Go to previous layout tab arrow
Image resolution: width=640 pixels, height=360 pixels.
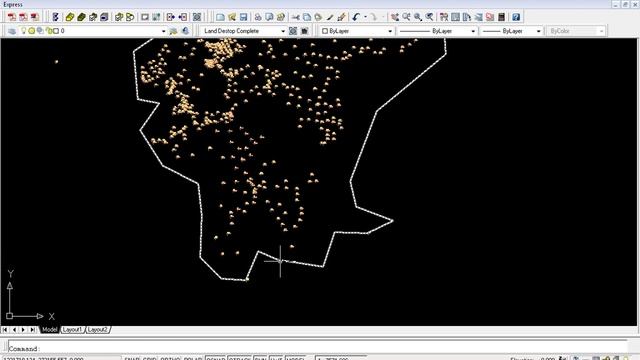[x=14, y=329]
